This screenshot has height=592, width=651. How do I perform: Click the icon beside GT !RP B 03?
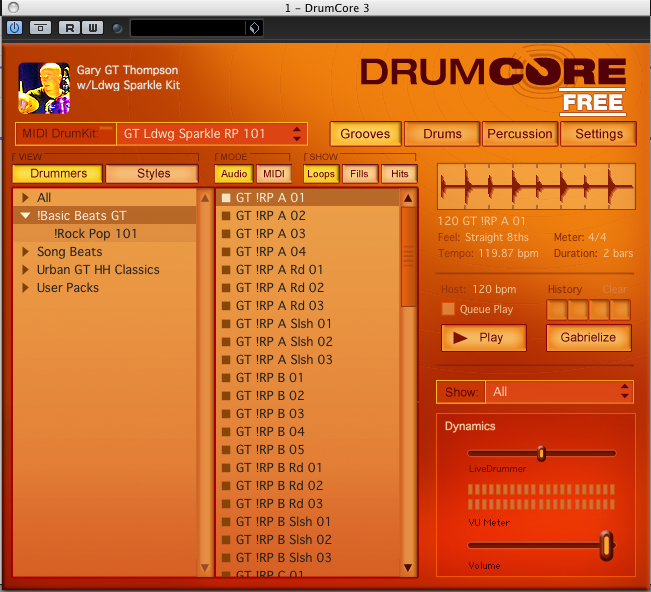pyautogui.click(x=226, y=414)
